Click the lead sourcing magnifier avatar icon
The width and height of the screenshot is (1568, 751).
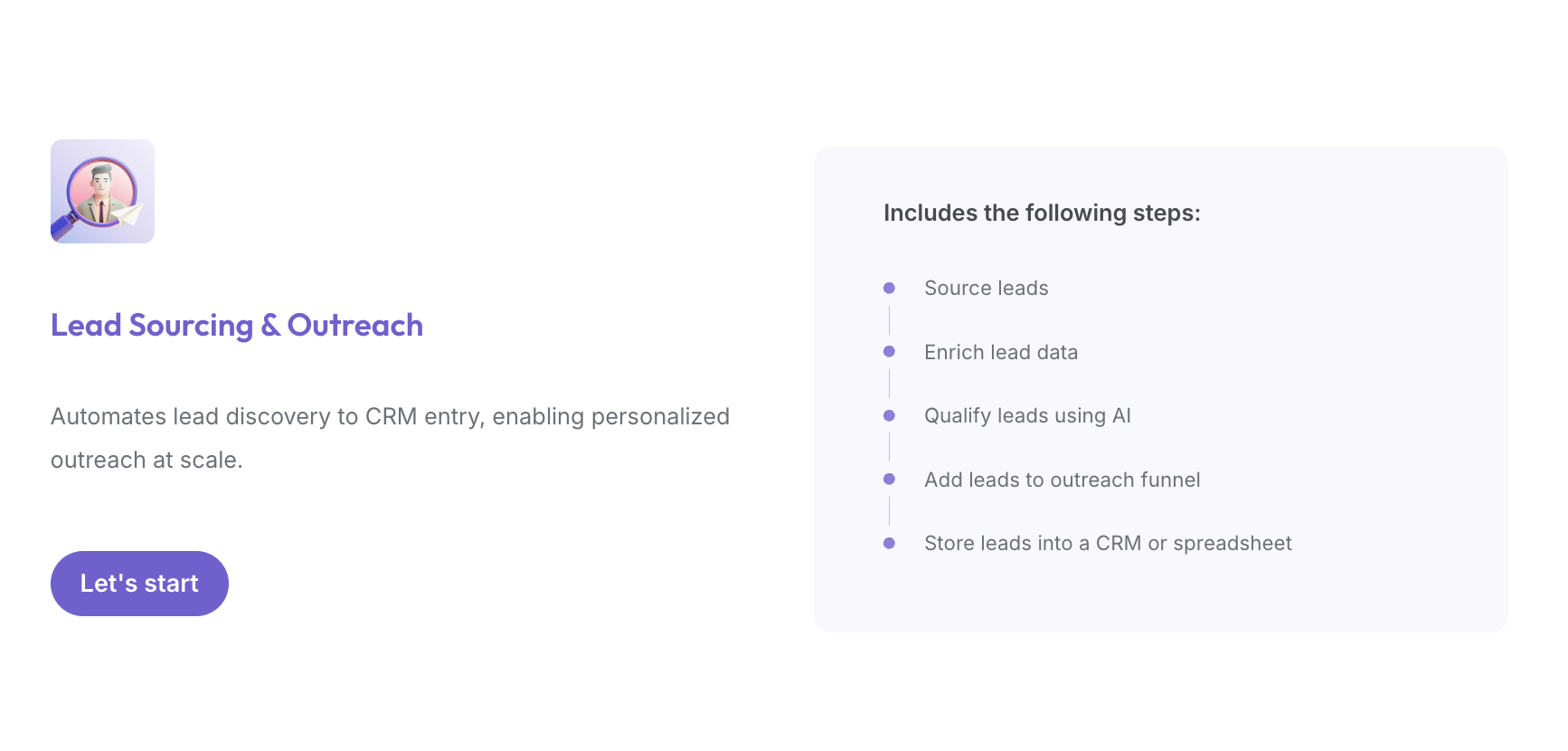tap(102, 191)
